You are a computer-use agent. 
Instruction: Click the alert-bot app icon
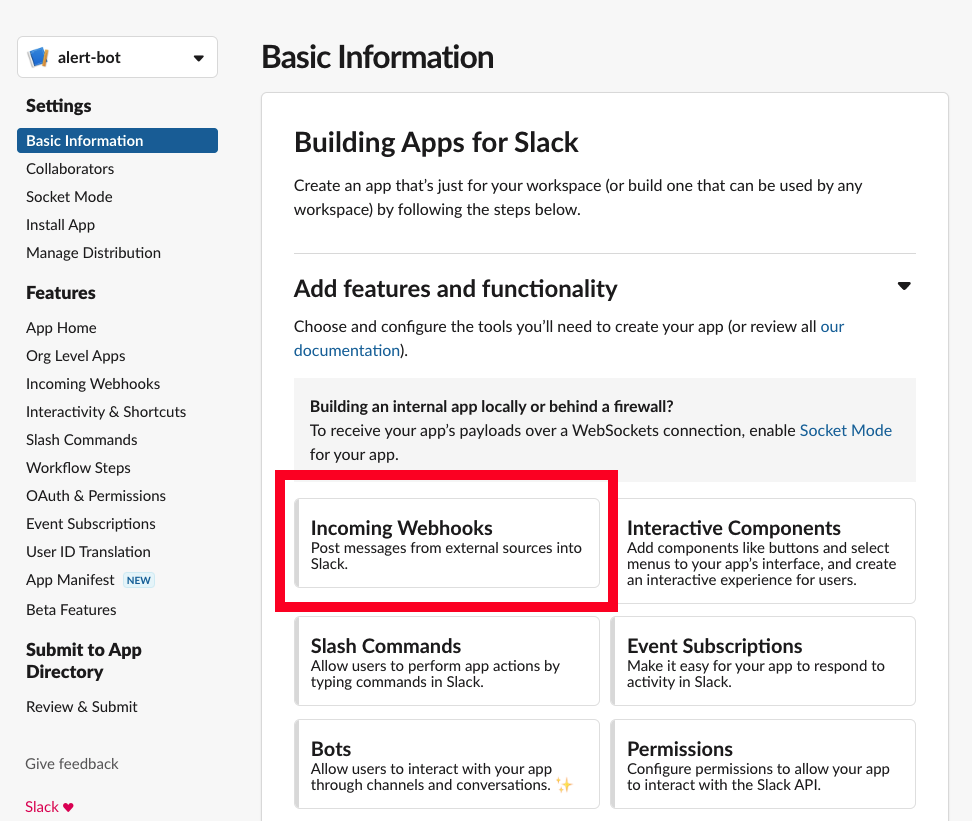(x=38, y=57)
